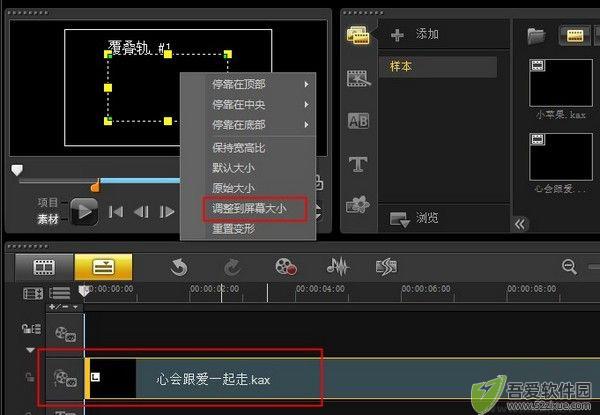Screen dimensions: 600x415
Task: Step to the next frame
Action: tap(167, 212)
